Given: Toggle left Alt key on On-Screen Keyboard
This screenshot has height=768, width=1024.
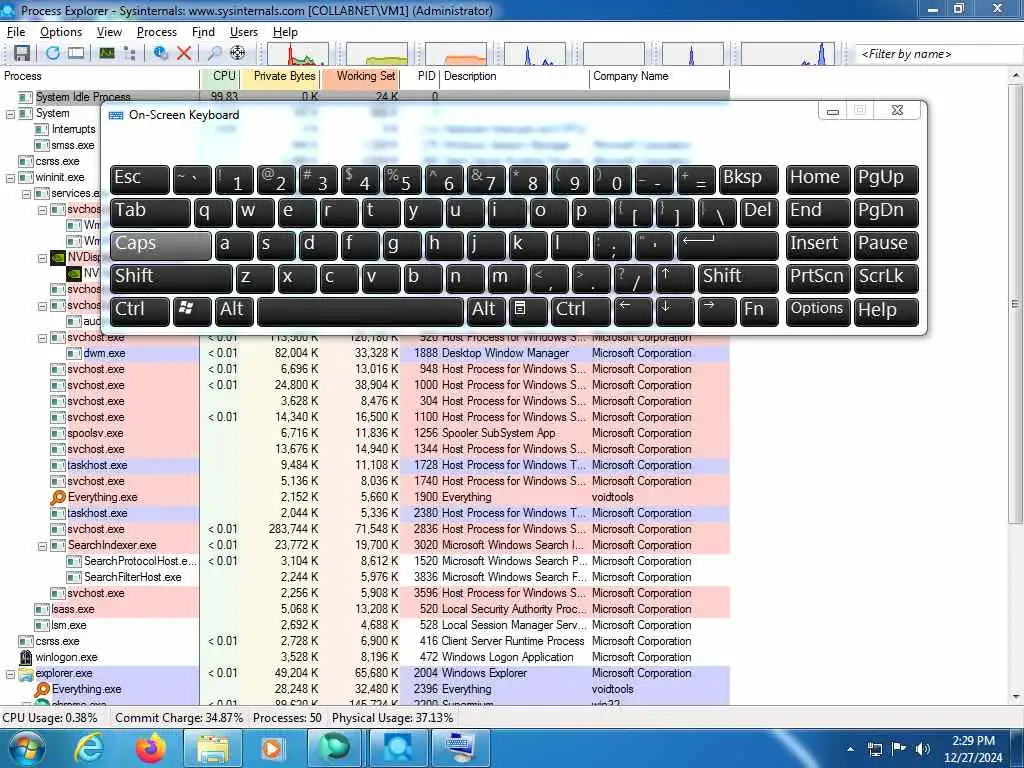Looking at the screenshot, I should coord(234,312).
